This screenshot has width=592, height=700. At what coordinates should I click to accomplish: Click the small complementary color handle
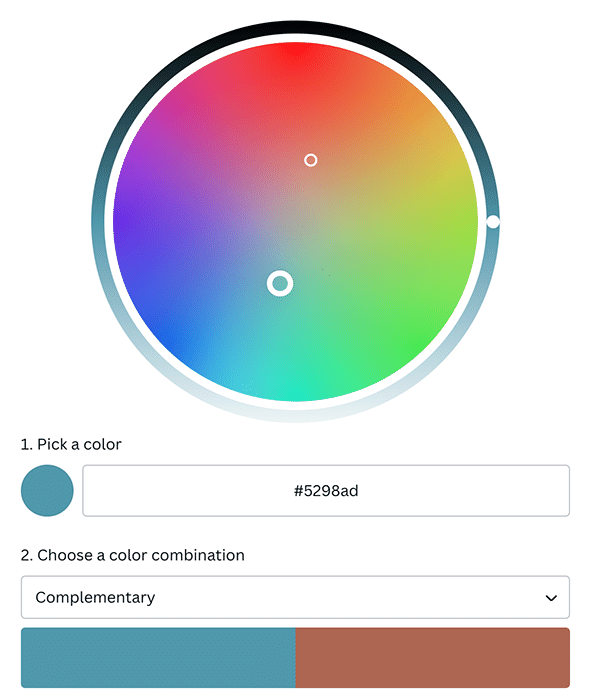pos(311,160)
